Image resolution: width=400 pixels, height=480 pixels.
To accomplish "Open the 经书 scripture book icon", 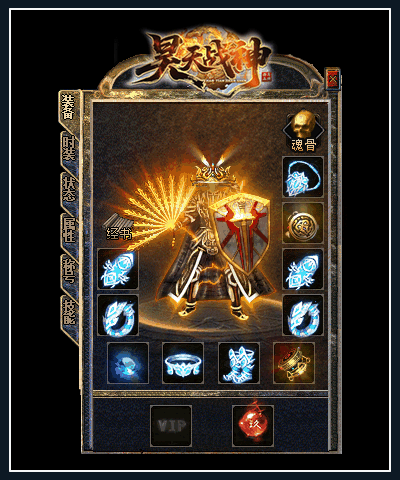I will [119, 227].
